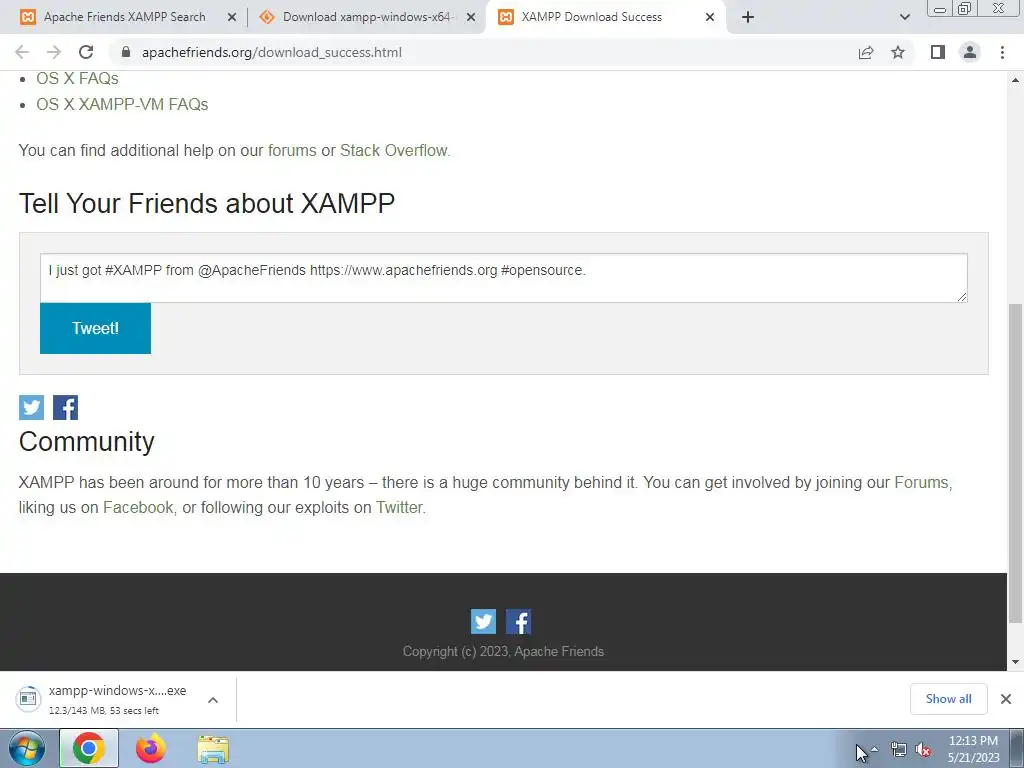The height and width of the screenshot is (768, 1024).
Task: Click the Show desktop button
Action: coord(1017,749)
